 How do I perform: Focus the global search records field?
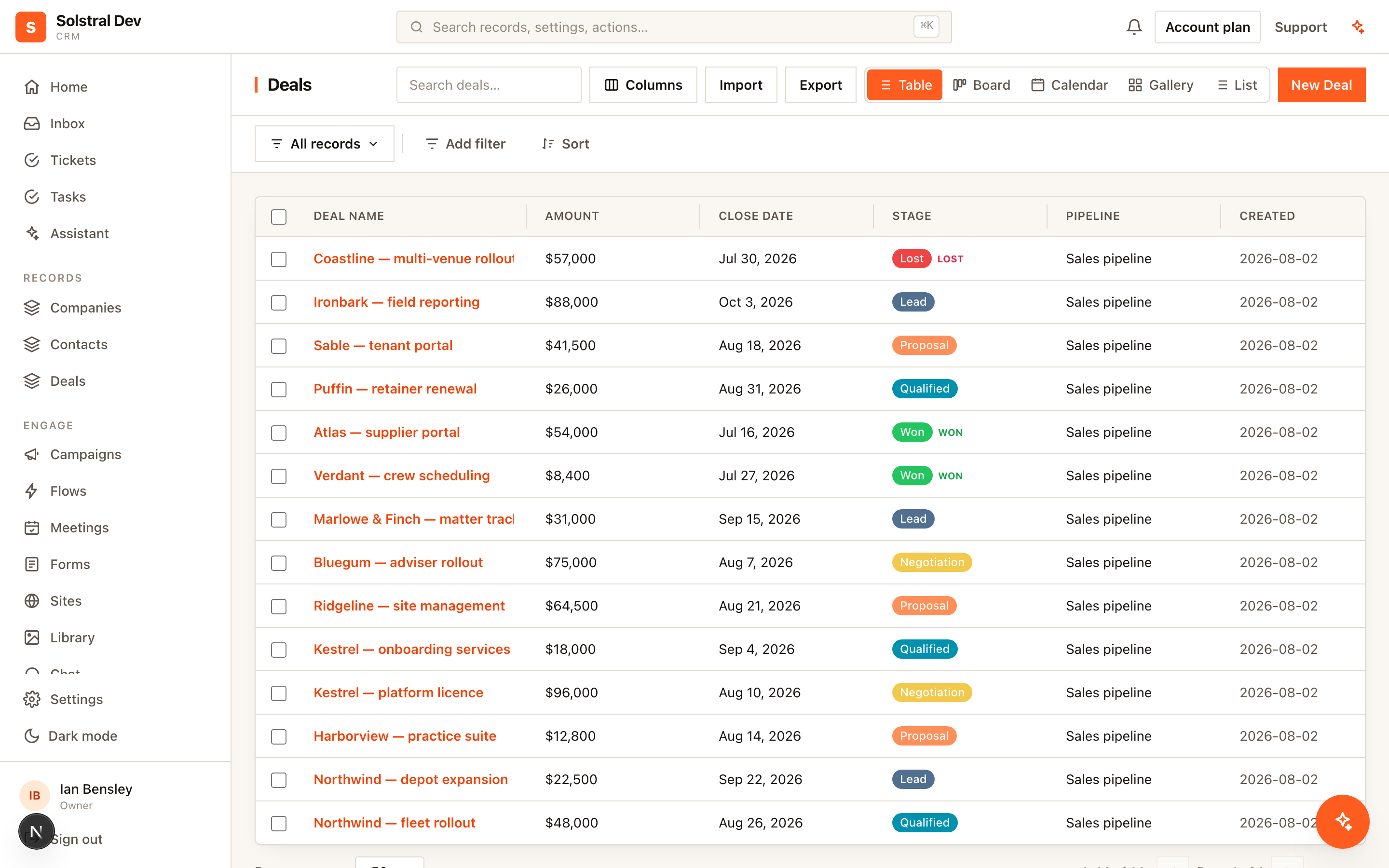click(x=674, y=27)
